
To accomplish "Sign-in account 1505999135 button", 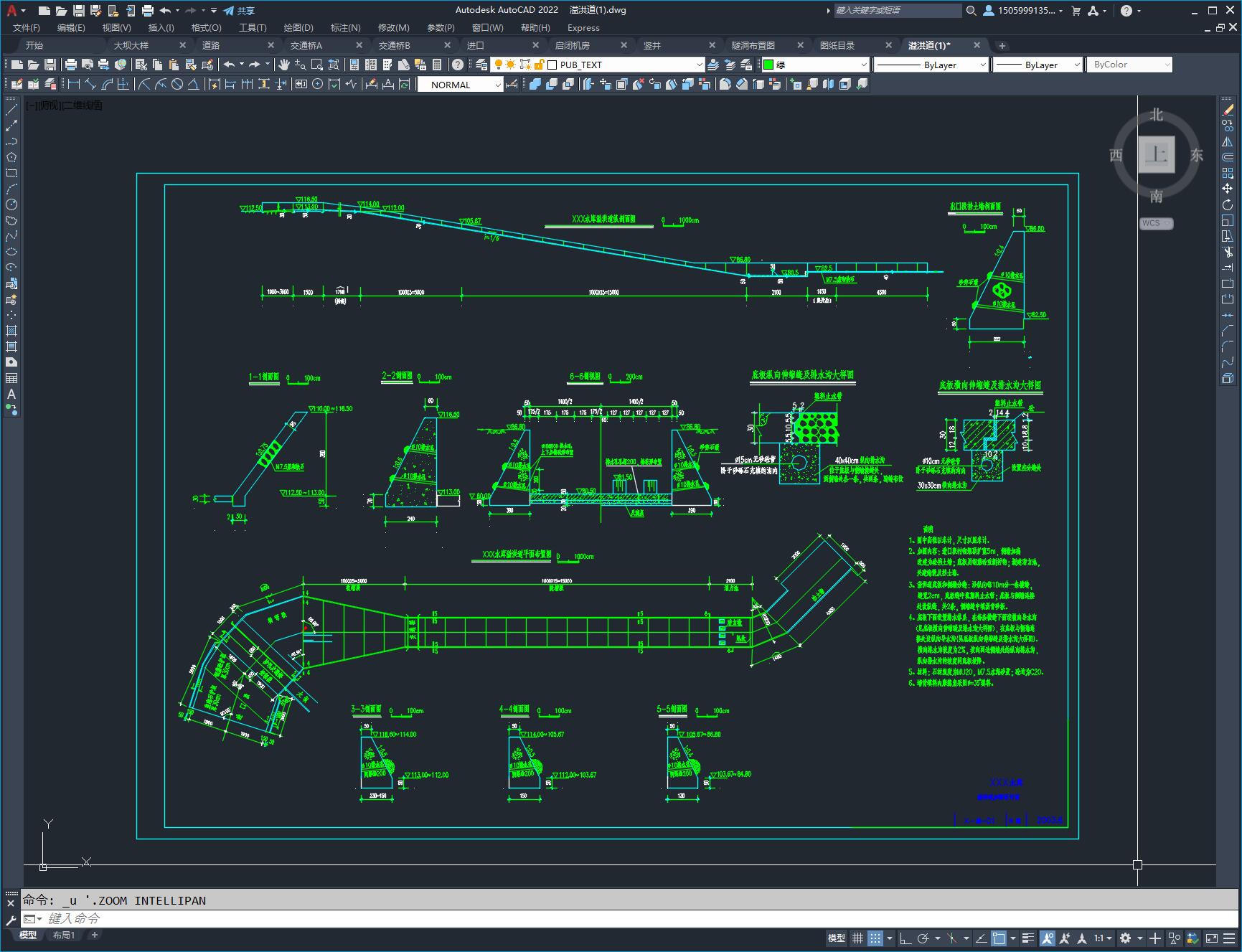I will pos(1023,11).
